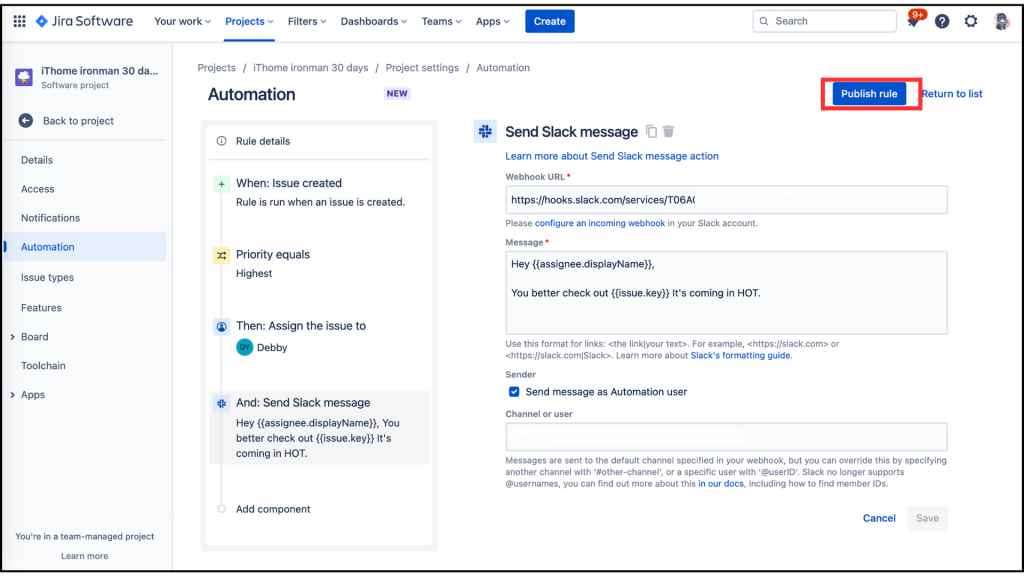Click the Channel or user input field
Screen dimensions: 1024x576
(x=726, y=437)
